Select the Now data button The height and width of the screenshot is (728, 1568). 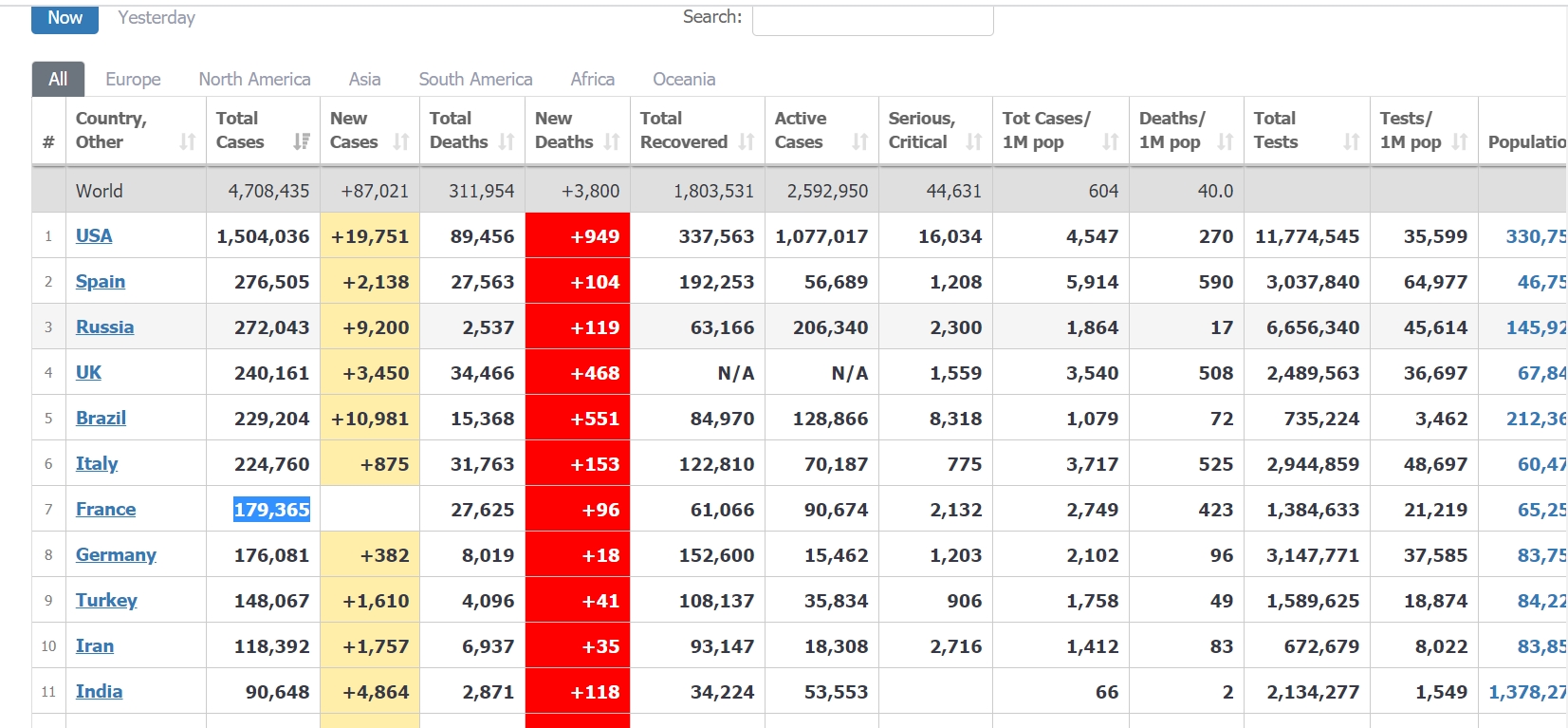(65, 18)
